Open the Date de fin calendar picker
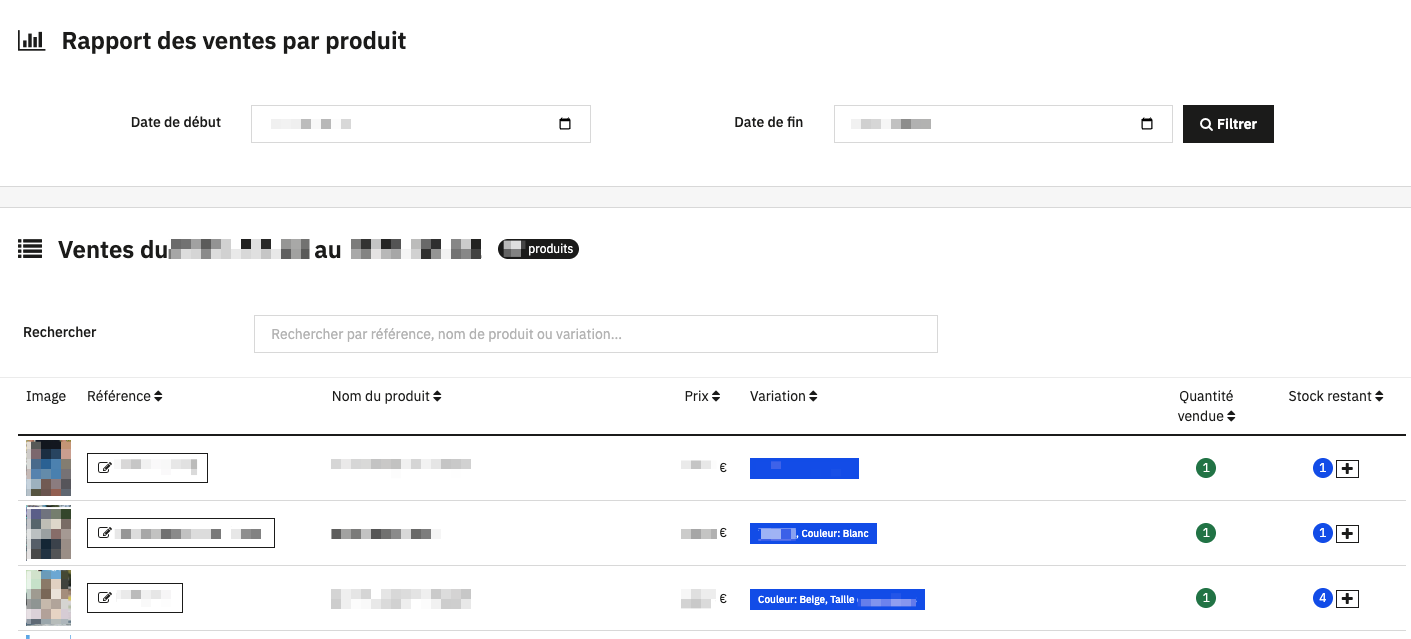The width and height of the screenshot is (1411, 639). (x=1147, y=123)
